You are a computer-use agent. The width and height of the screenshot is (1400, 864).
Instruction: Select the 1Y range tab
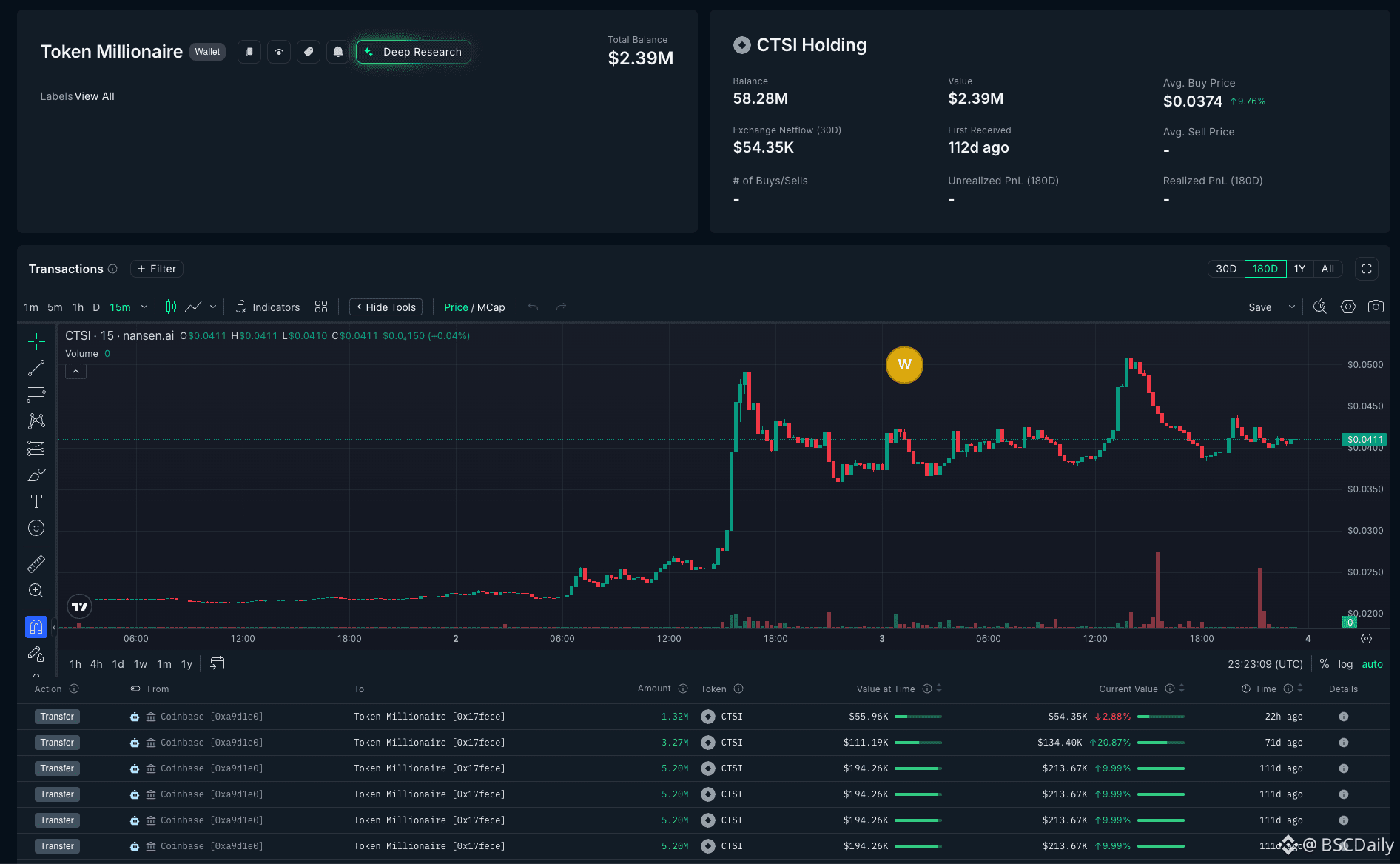[x=1299, y=269]
